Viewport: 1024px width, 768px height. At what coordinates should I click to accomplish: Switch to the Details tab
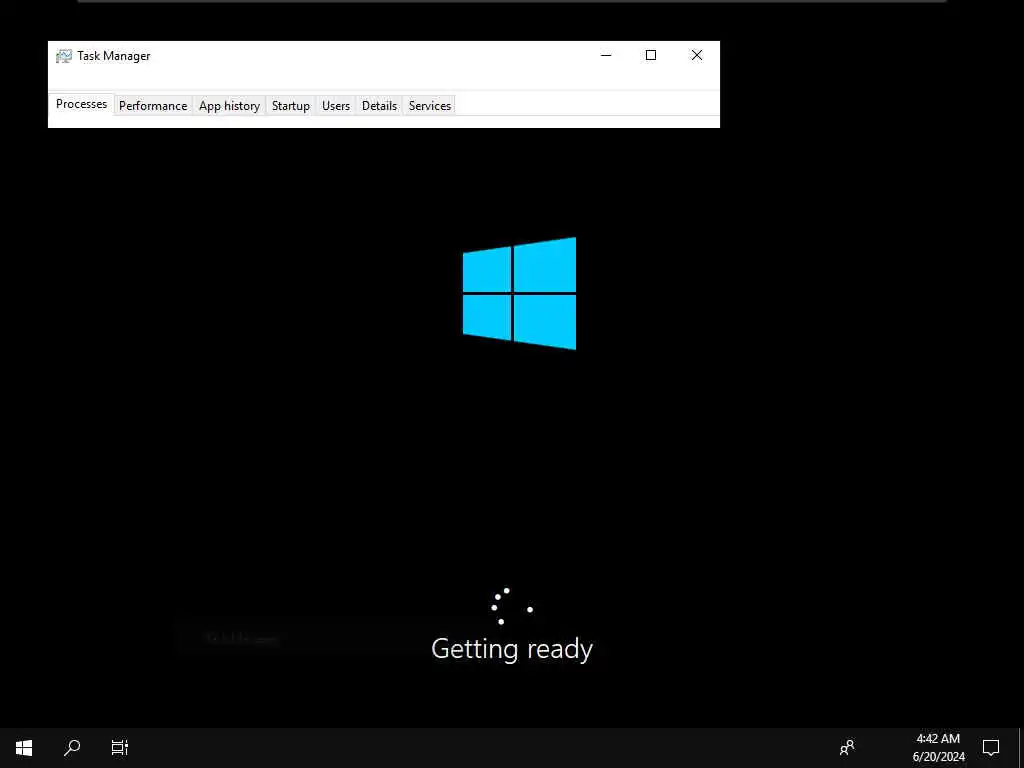(379, 106)
